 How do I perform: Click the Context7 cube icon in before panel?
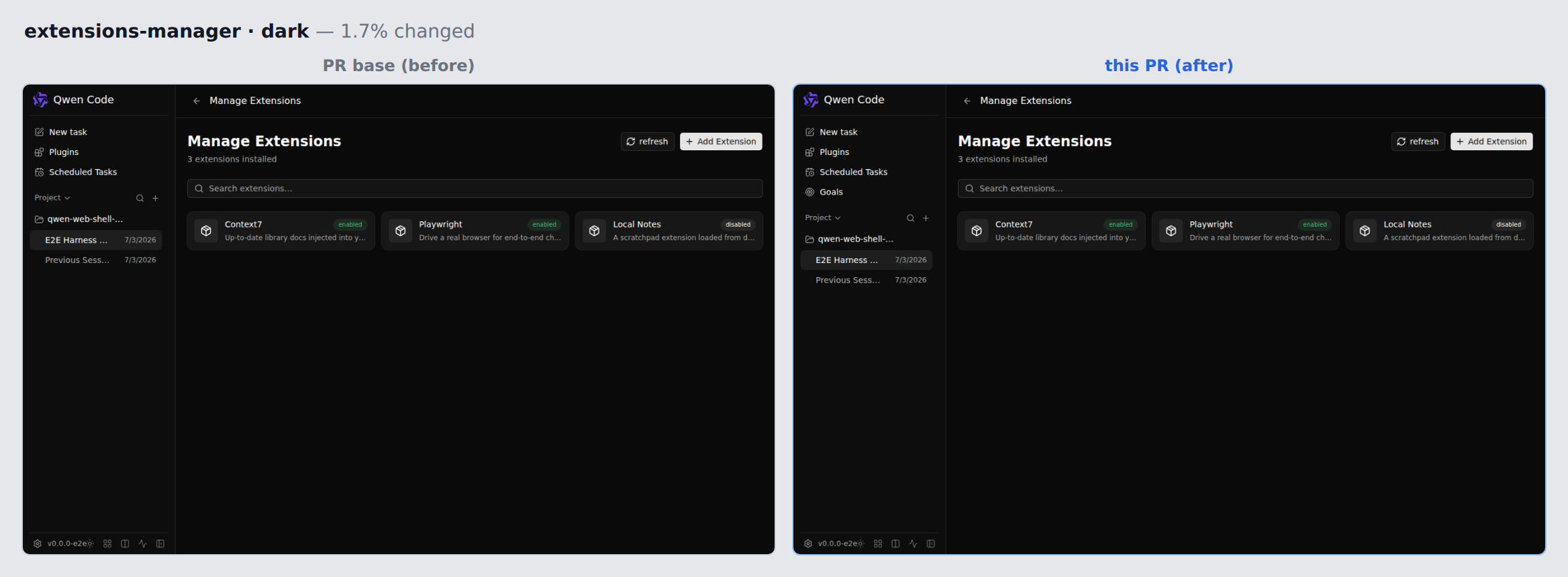[206, 231]
